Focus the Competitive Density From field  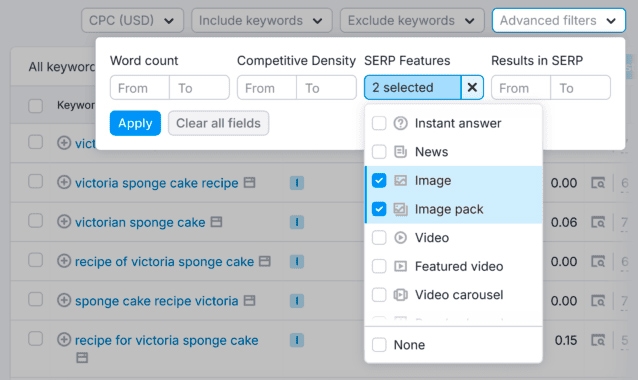(267, 87)
